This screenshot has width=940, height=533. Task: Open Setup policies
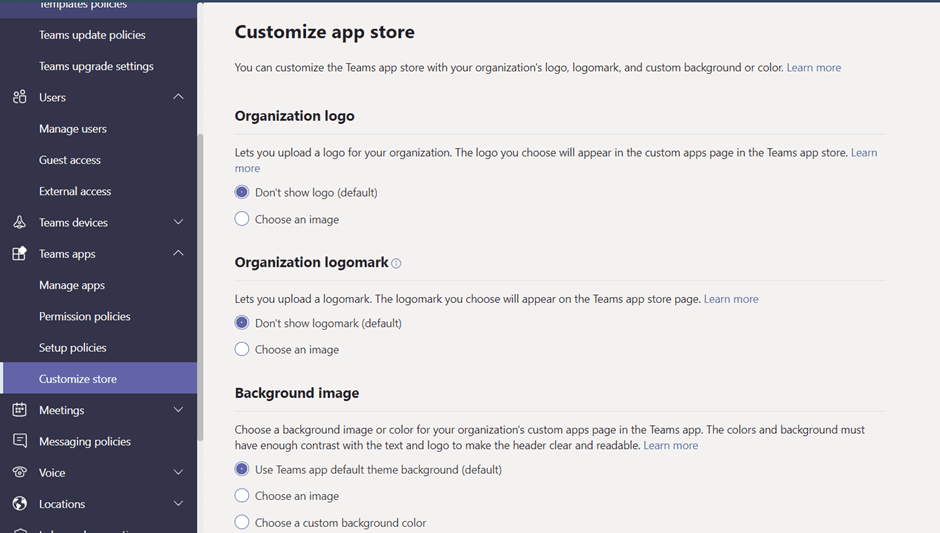point(73,348)
